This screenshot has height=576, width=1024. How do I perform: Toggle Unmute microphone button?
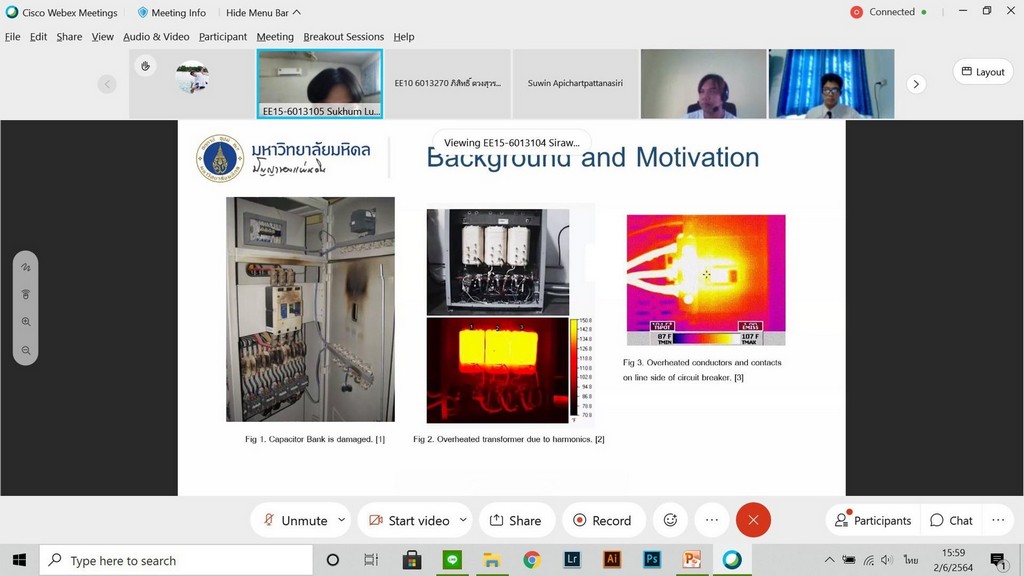pyautogui.click(x=294, y=520)
